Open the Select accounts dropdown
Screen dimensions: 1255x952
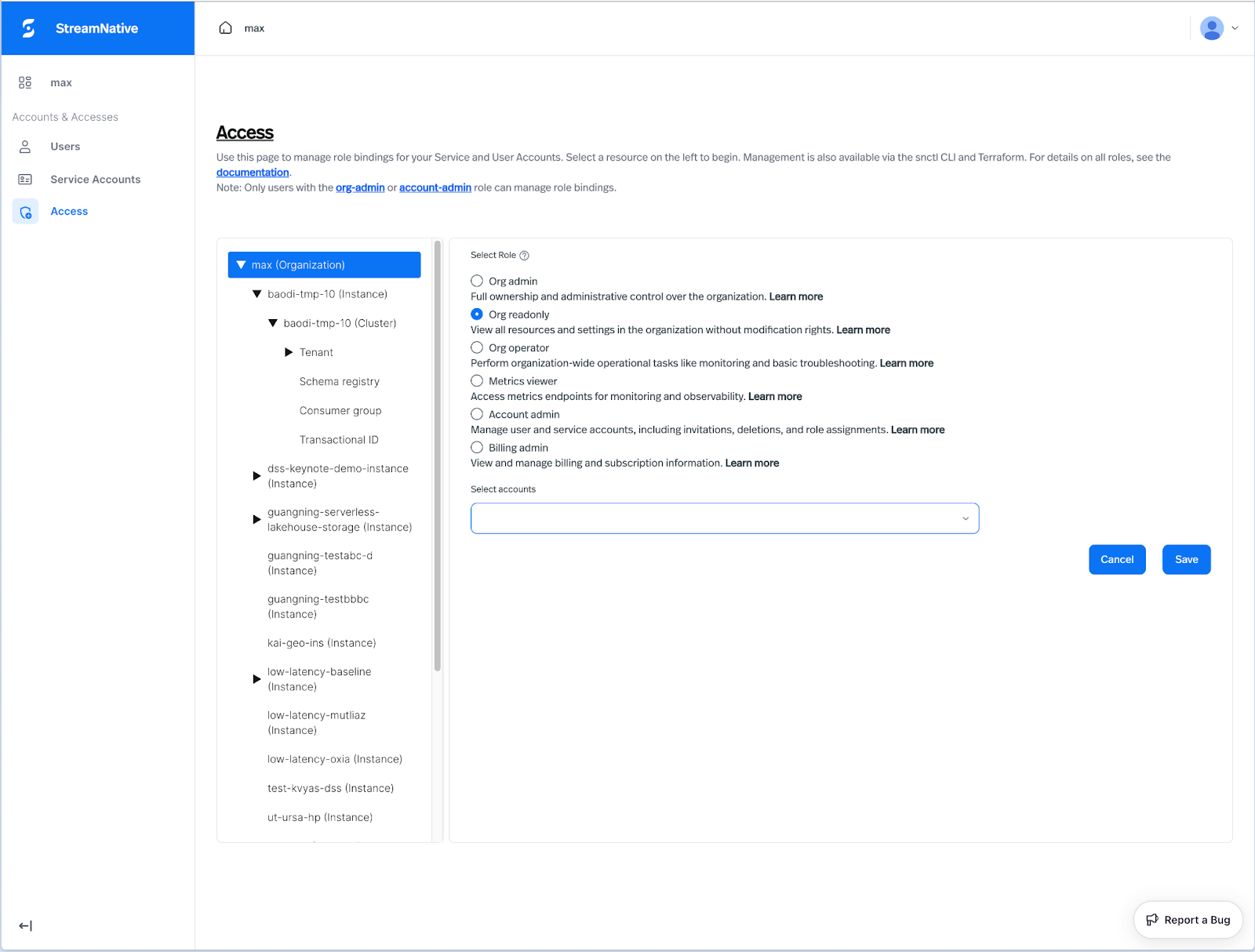(724, 518)
